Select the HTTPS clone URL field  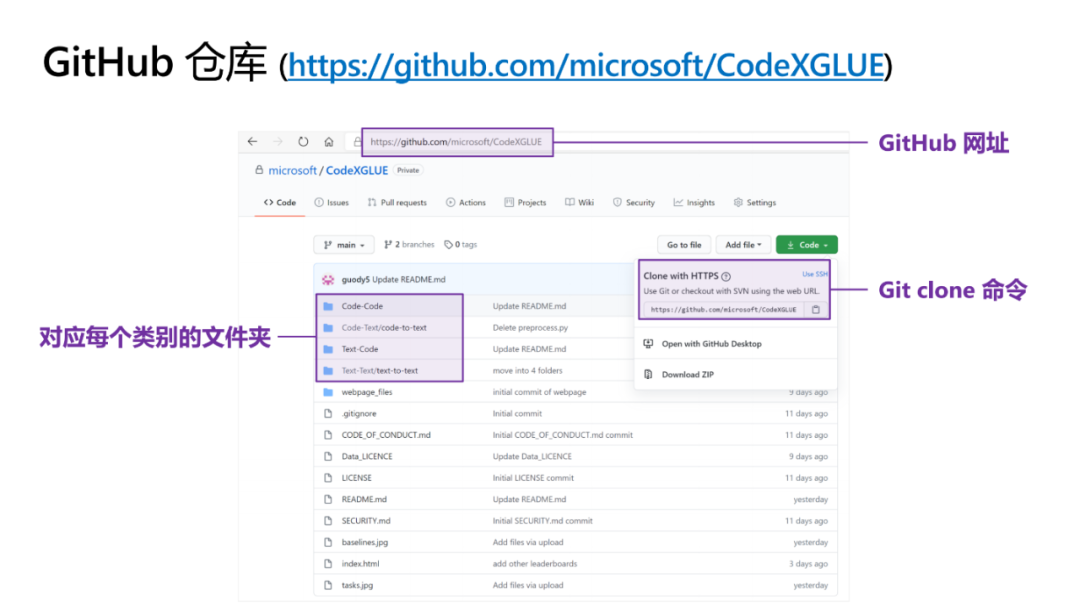[x=723, y=310]
